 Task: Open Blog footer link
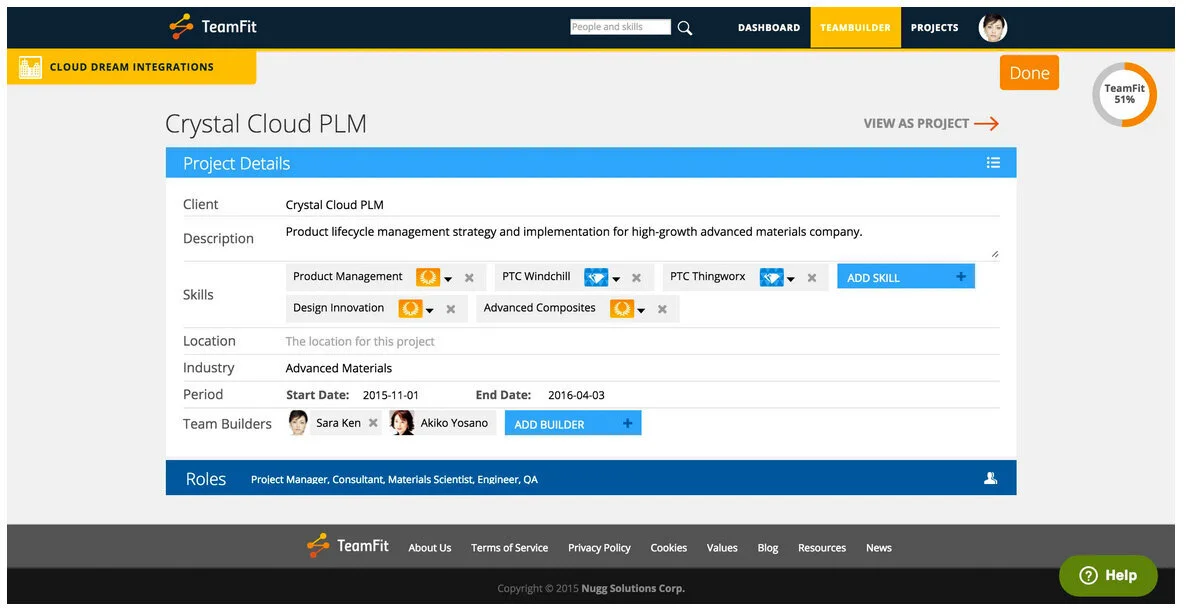click(x=768, y=548)
